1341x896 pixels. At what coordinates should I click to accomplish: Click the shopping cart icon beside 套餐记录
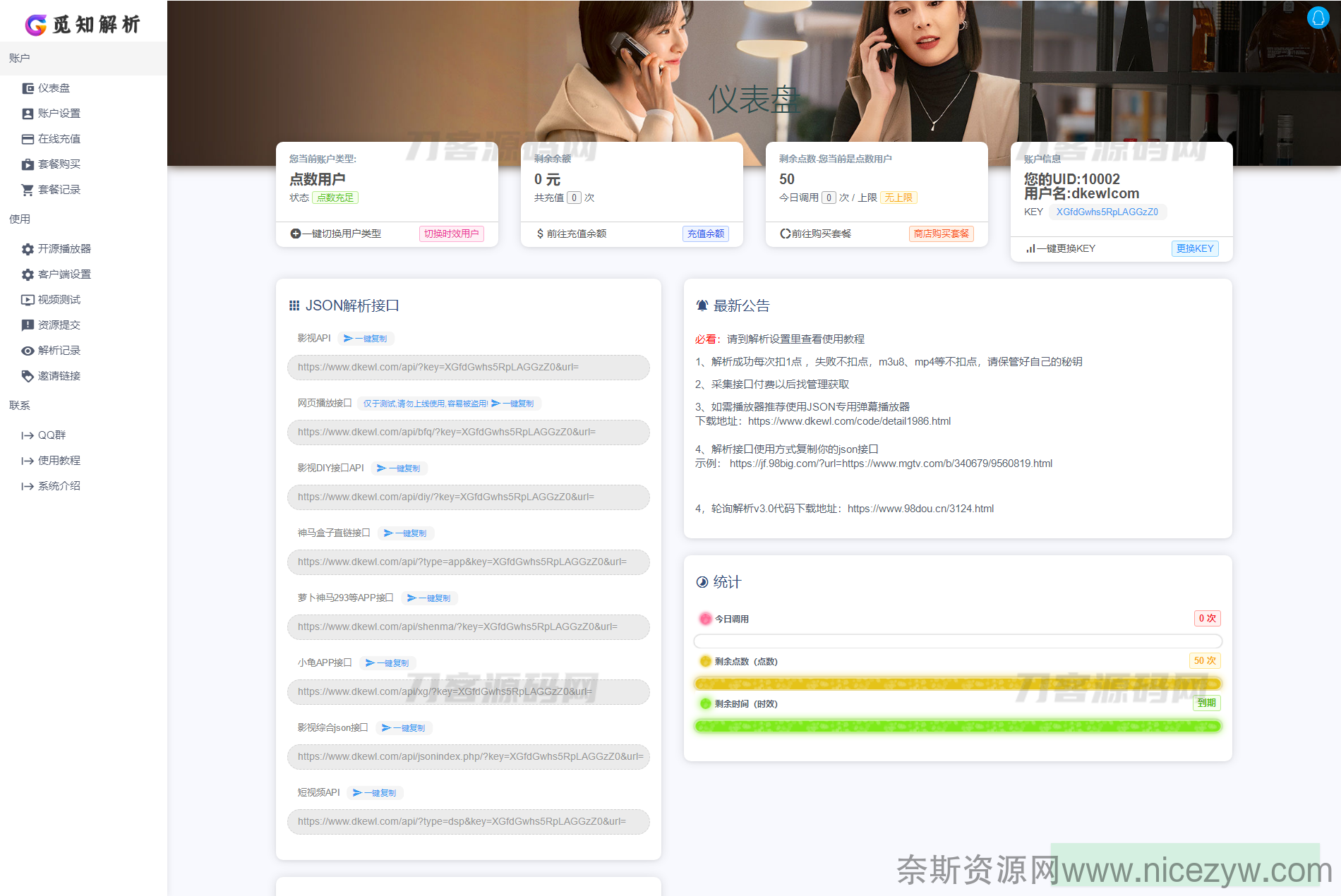[x=28, y=190]
